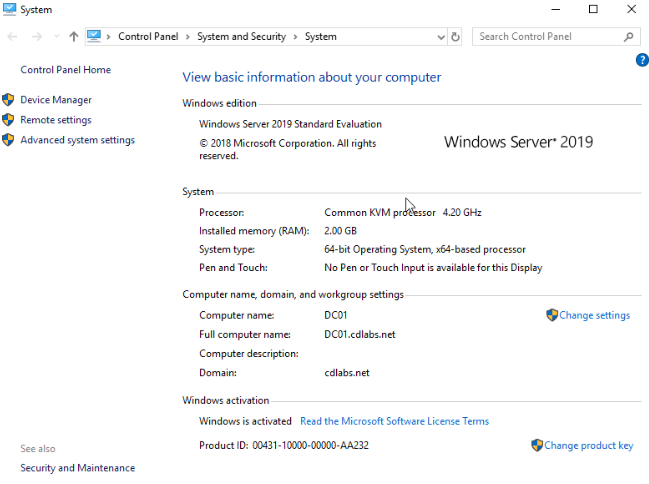Open Device Manager from sidebar
649x484 pixels.
56,100
